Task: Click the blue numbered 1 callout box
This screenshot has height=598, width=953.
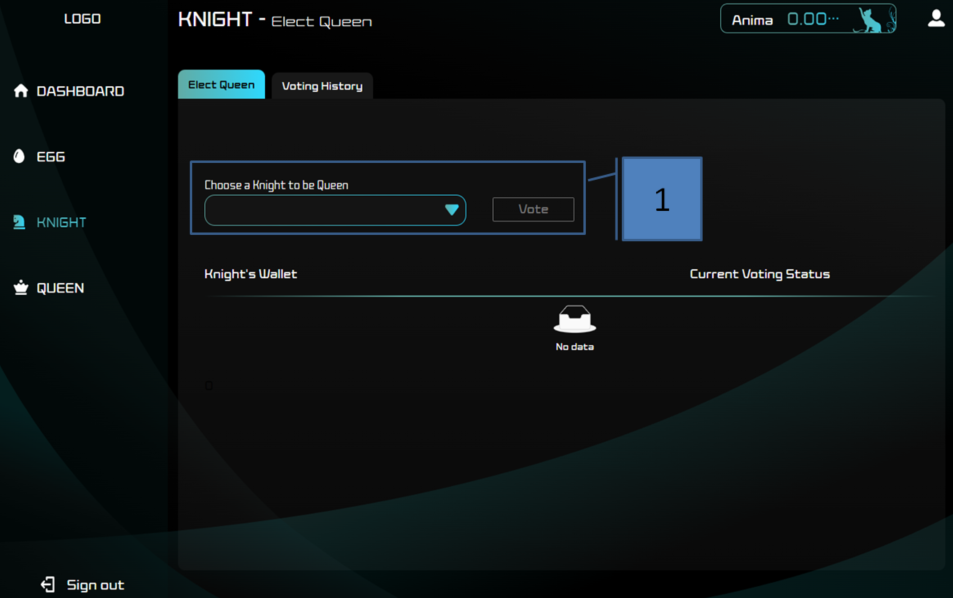Action: point(662,199)
